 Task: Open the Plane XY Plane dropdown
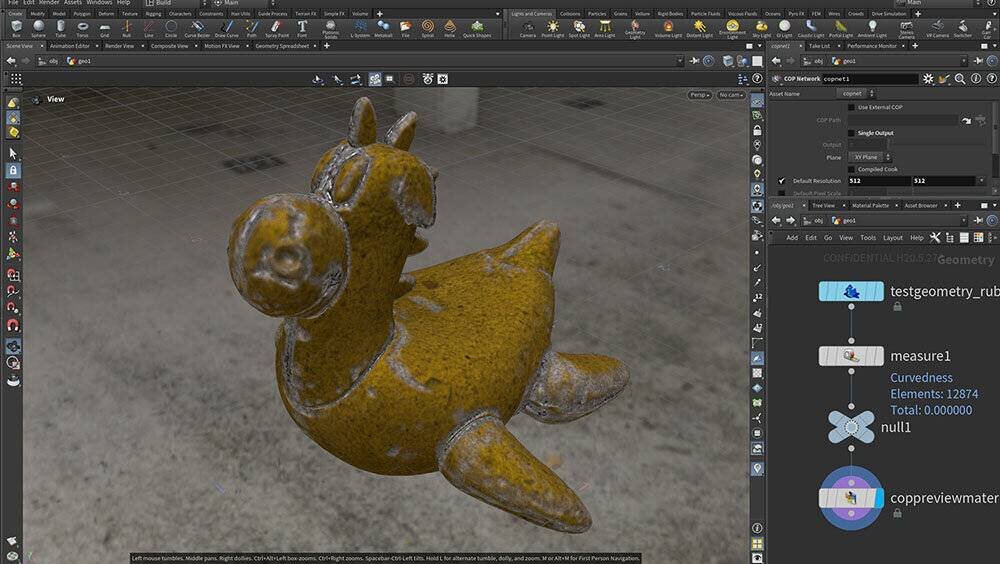pyautogui.click(x=870, y=157)
